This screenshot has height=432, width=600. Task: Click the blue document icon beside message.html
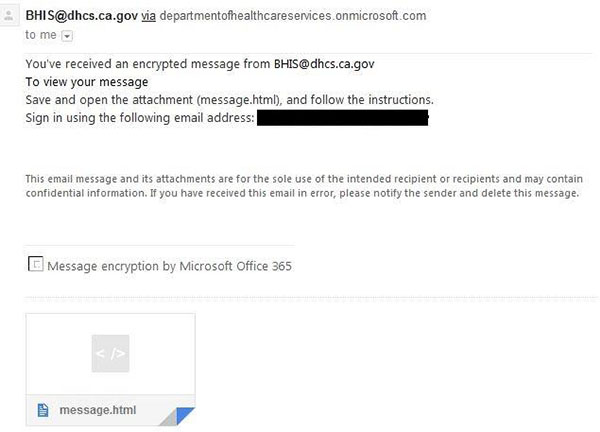pyautogui.click(x=43, y=410)
